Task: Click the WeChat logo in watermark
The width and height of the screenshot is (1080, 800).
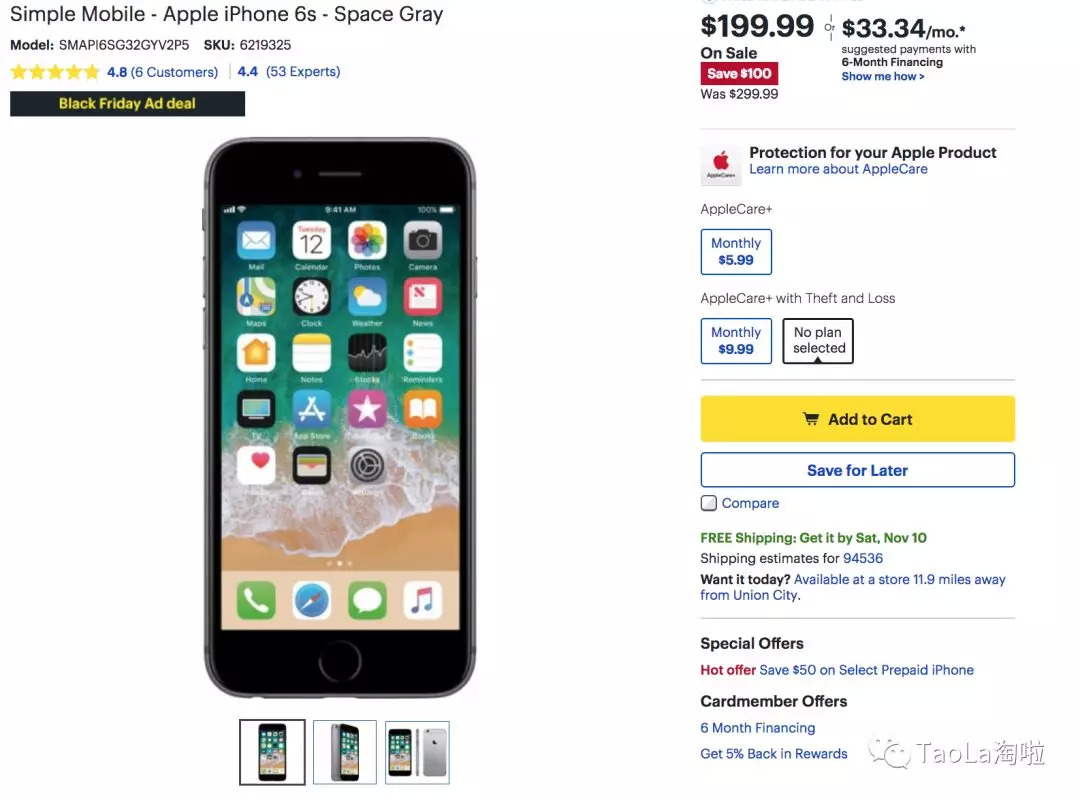Action: [x=889, y=752]
